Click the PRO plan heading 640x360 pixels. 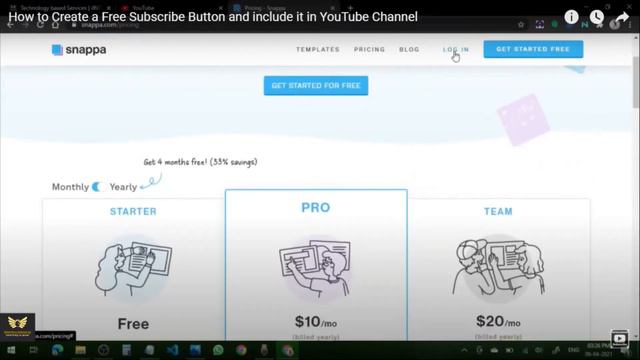click(316, 207)
